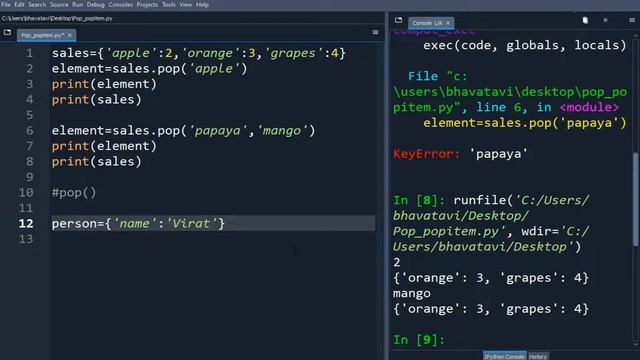
Task: Open the Help menu
Action: tap(202, 4)
